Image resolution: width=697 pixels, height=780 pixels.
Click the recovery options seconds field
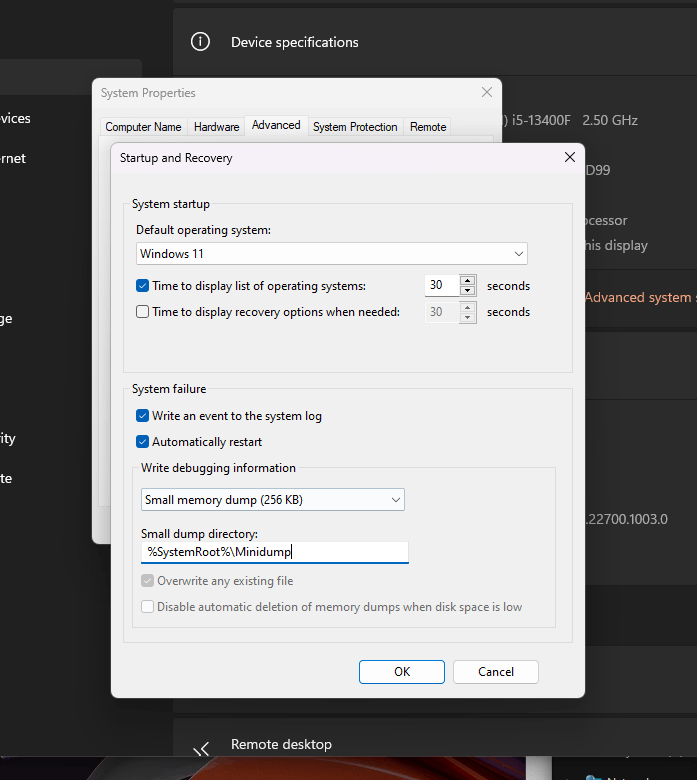click(x=442, y=312)
